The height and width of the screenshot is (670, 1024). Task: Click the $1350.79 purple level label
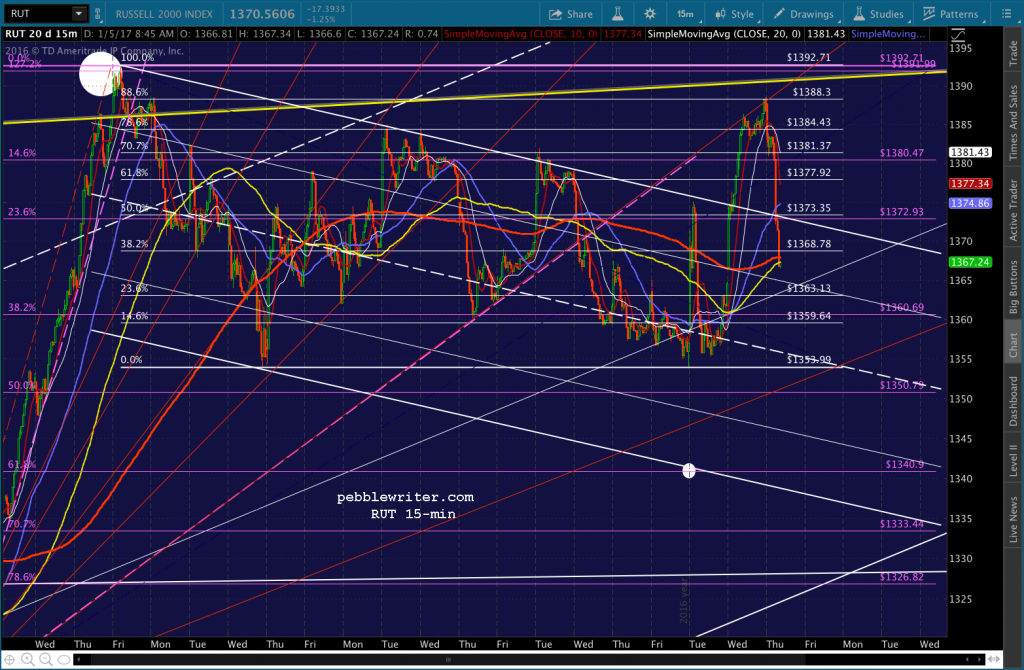(x=901, y=385)
